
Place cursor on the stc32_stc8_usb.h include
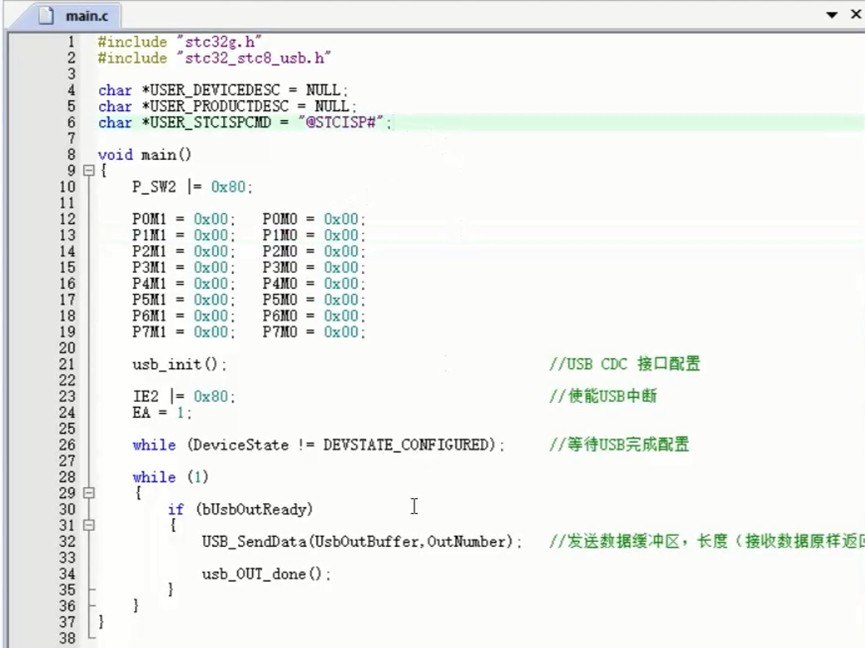[215, 58]
